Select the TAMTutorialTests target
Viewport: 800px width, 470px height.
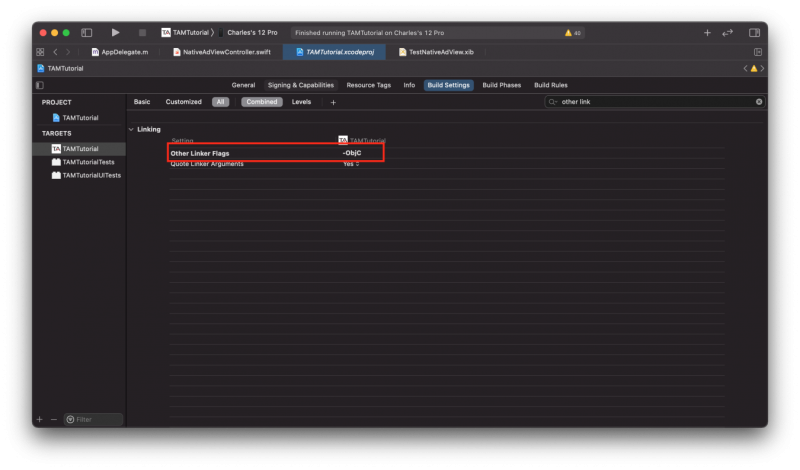click(83, 162)
